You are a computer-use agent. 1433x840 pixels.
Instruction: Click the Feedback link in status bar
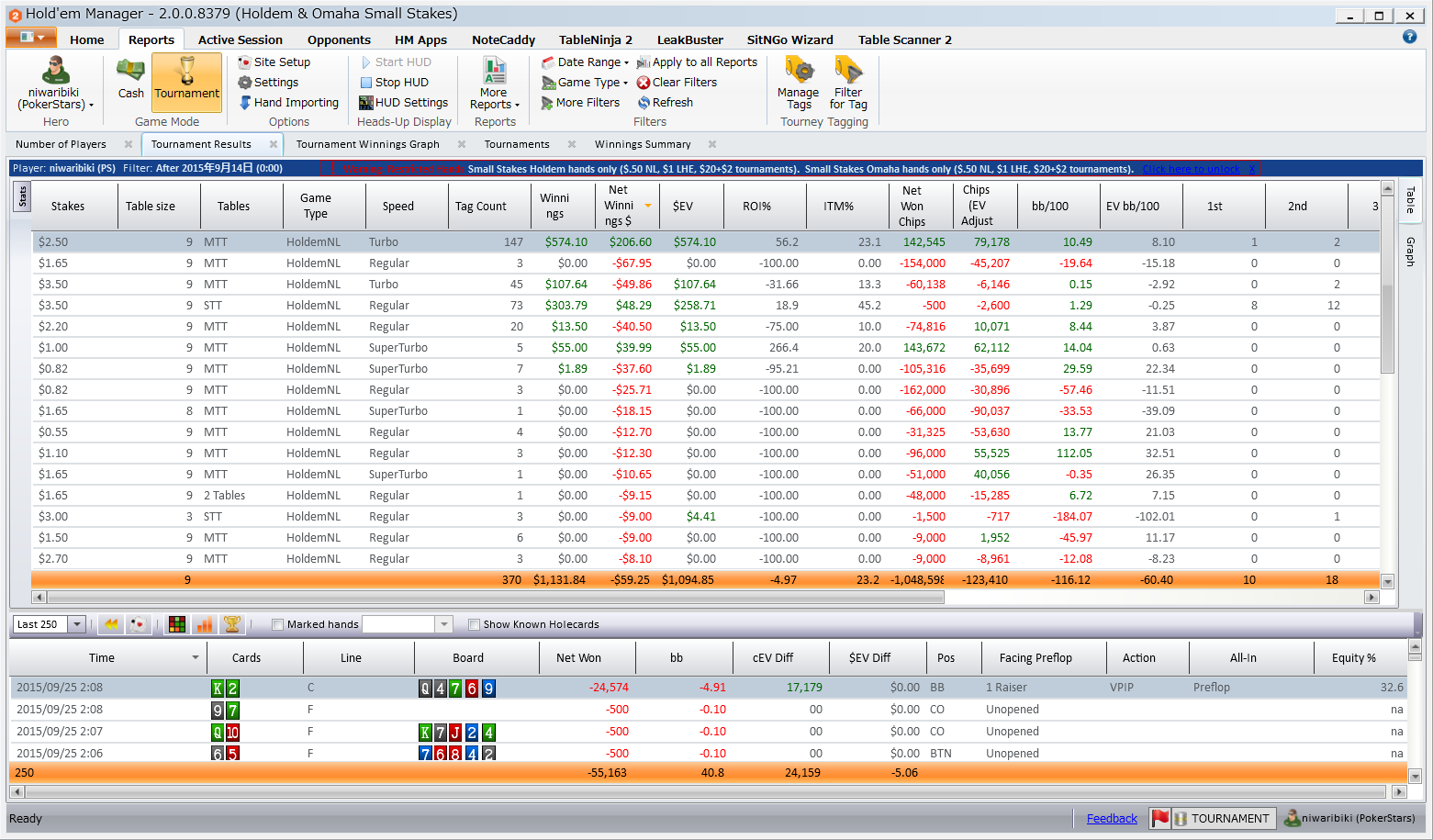point(1112,819)
